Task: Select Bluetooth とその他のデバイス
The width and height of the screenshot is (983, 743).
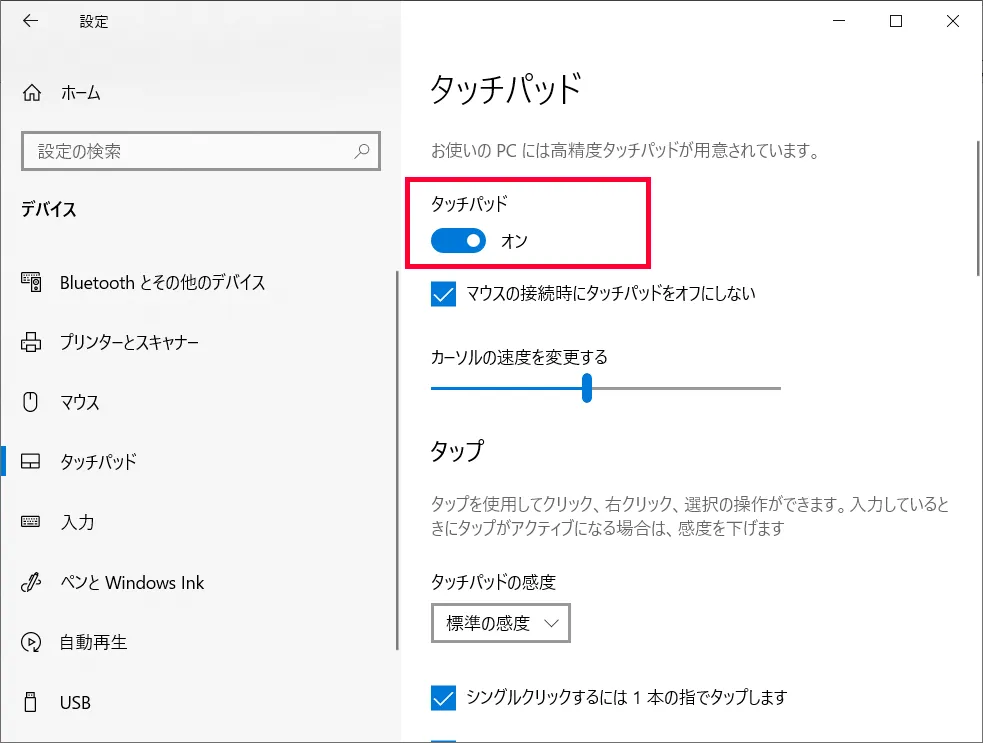Action: pyautogui.click(x=162, y=283)
